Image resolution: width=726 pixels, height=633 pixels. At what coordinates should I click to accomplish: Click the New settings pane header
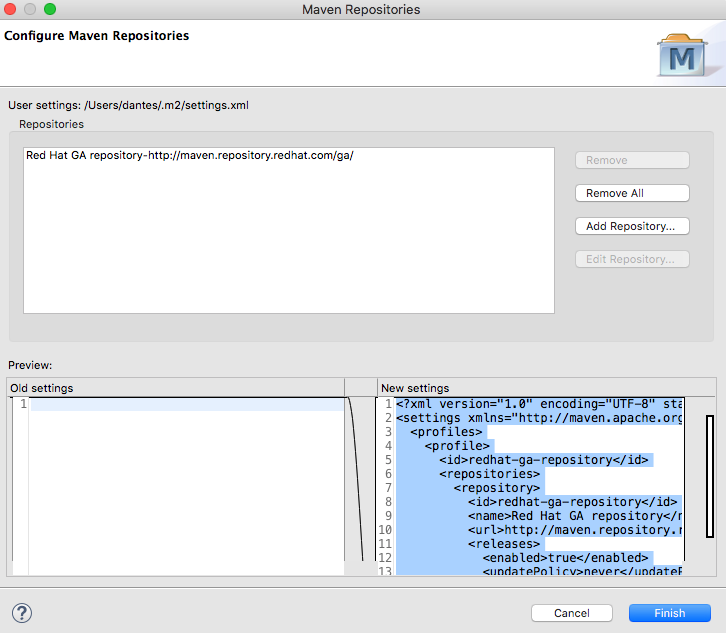547,388
